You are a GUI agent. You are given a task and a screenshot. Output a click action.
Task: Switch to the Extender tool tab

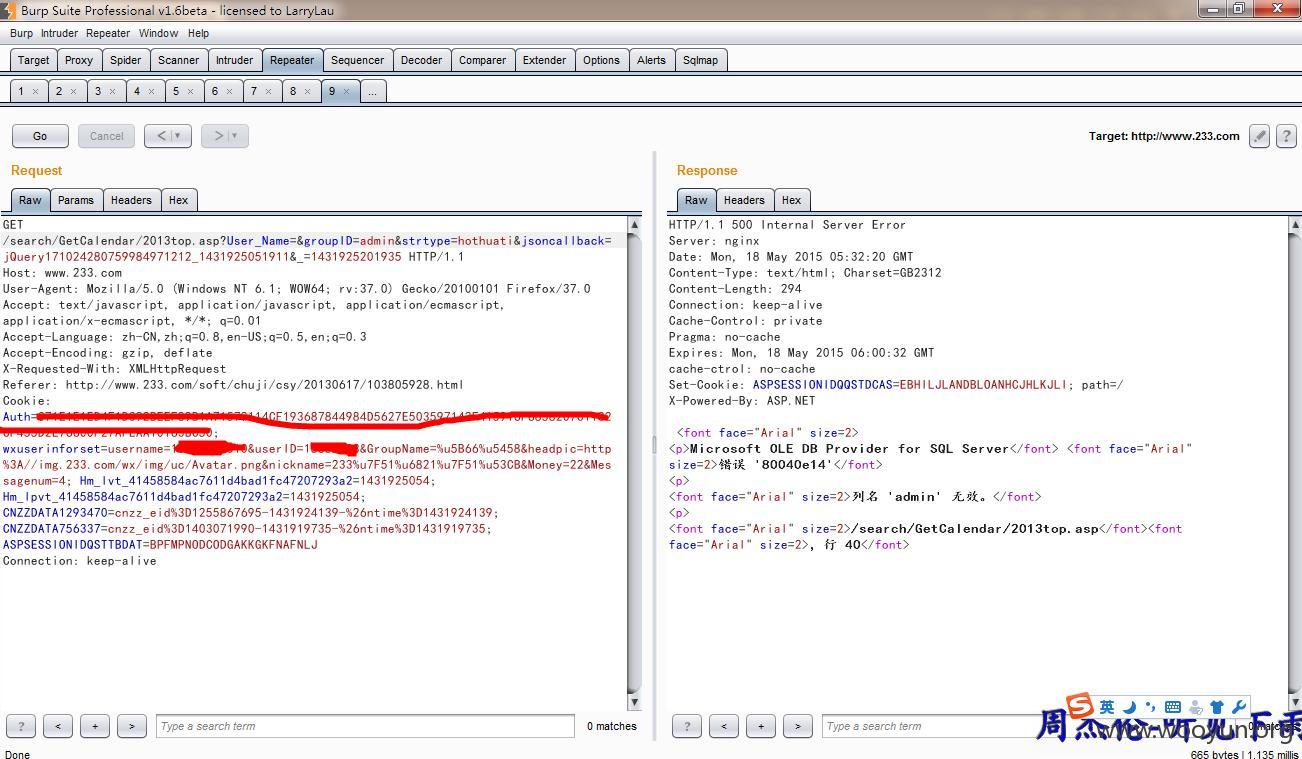point(544,60)
